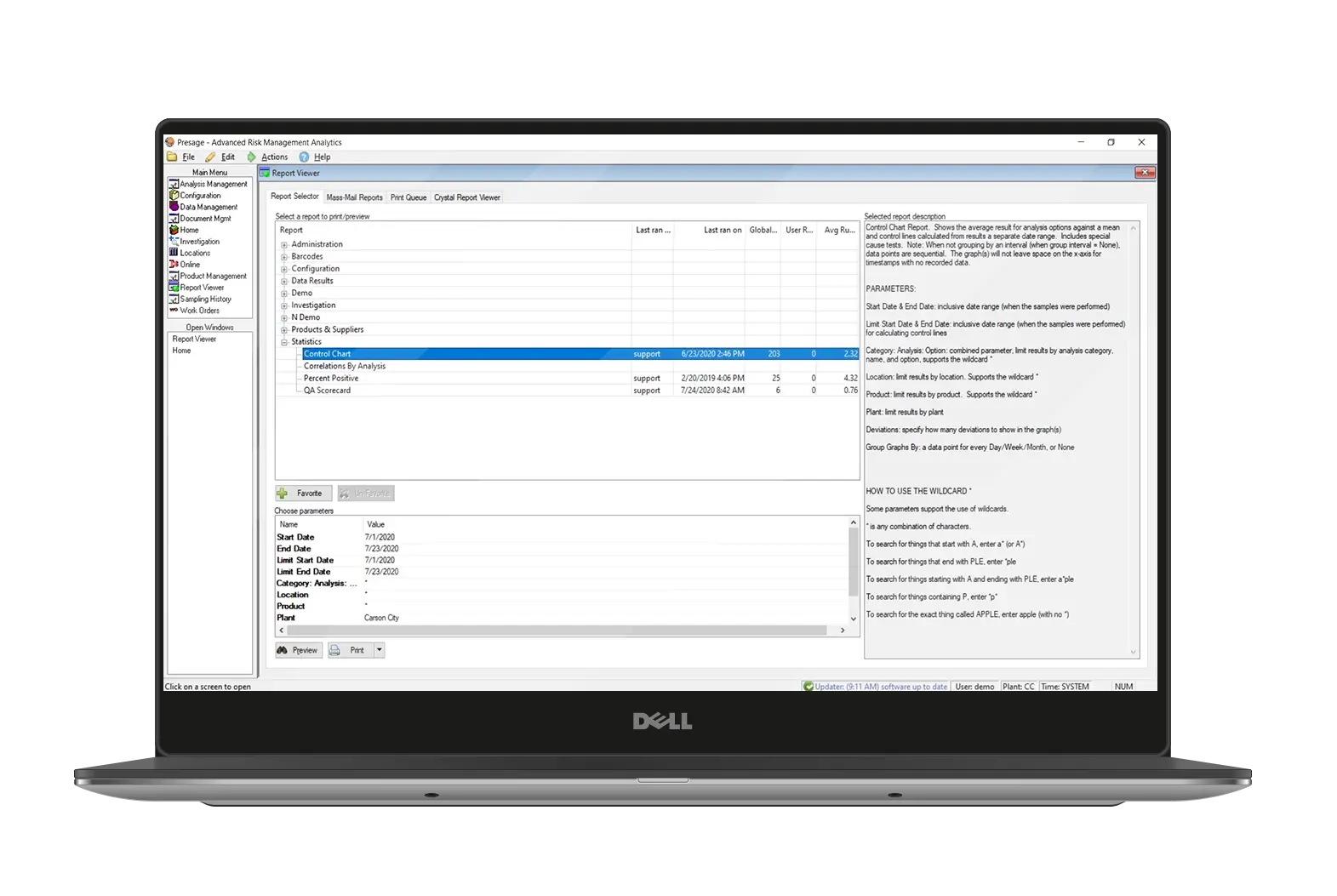This screenshot has width=1337, height=896.
Task: Expand the Investigation report folder
Action: tap(284, 305)
